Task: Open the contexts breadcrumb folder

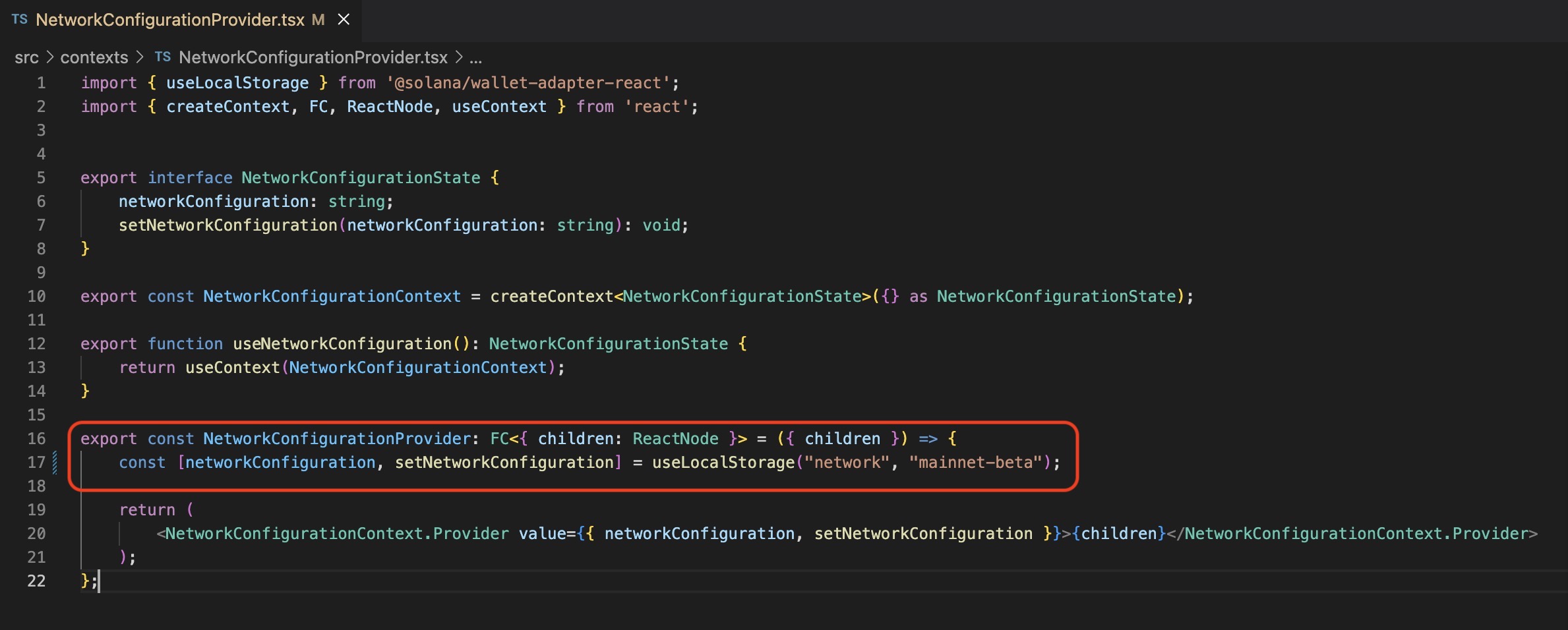Action: coord(94,57)
